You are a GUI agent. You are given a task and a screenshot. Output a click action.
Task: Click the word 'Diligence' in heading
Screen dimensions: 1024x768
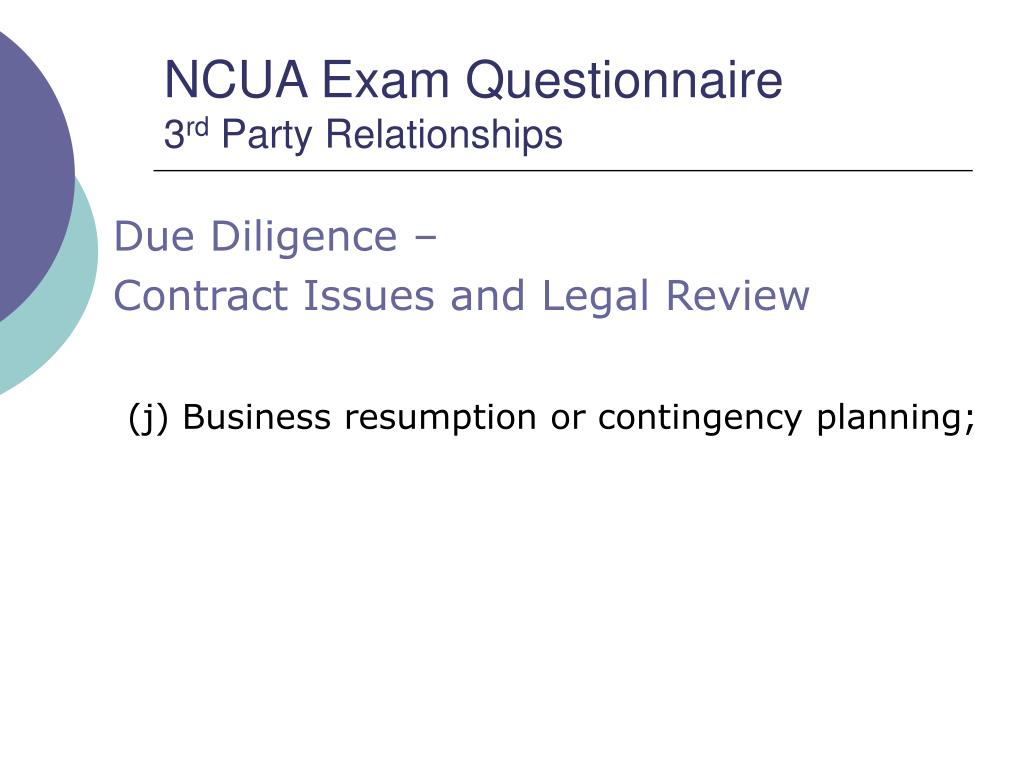(304, 236)
